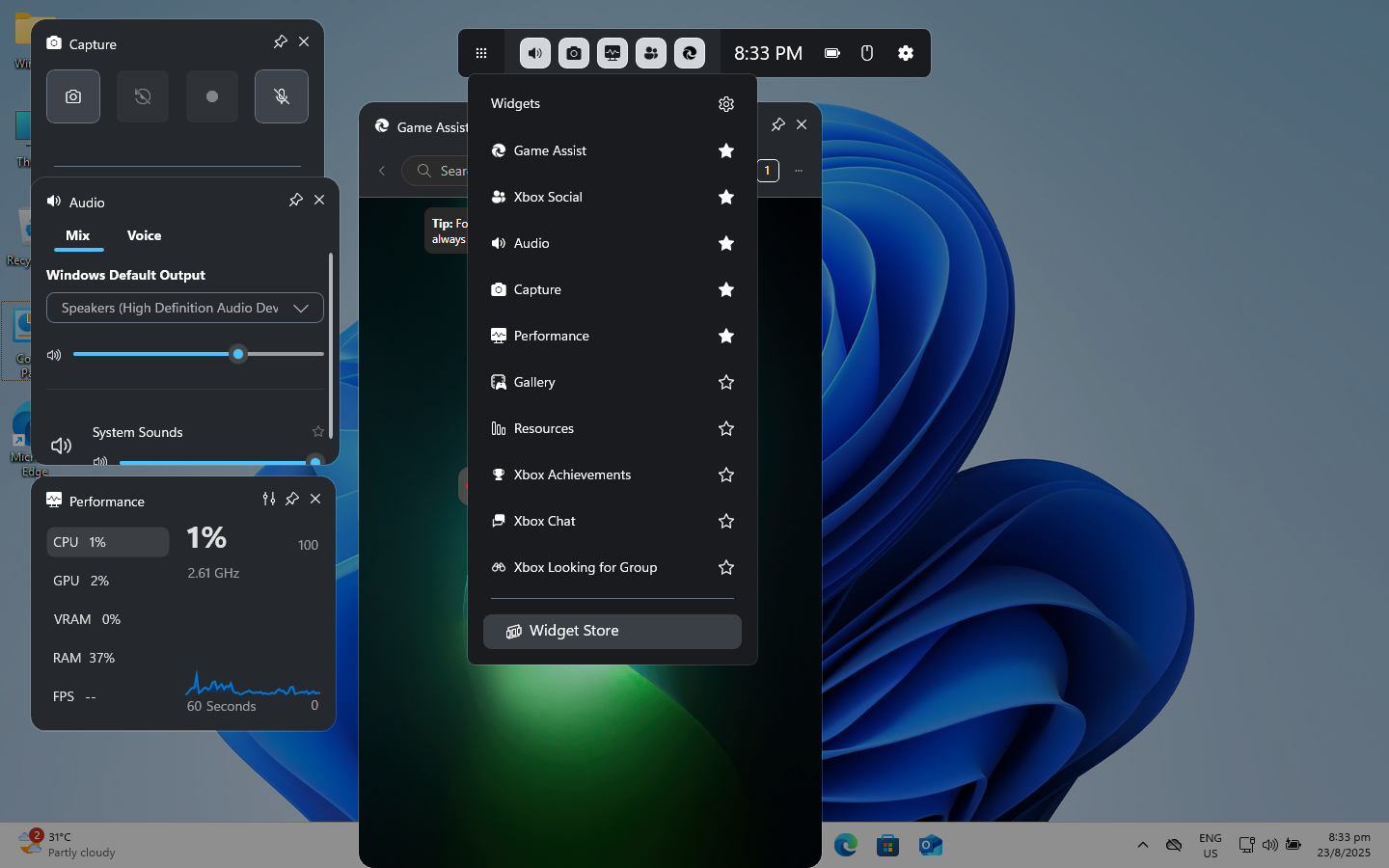Open the weather widget on taskbar
This screenshot has width=1389, height=868.
[68, 845]
